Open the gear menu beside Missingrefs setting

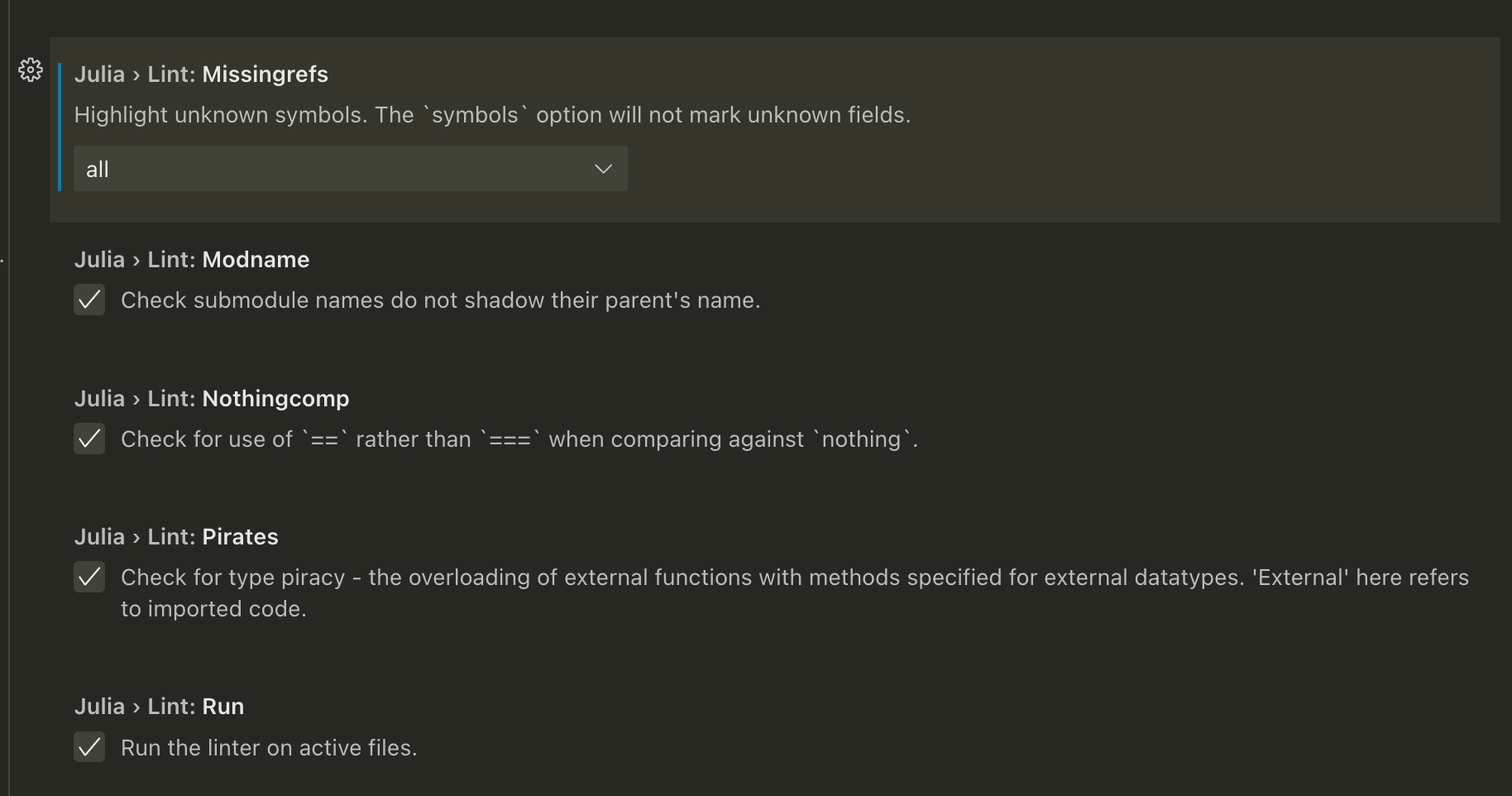[31, 70]
